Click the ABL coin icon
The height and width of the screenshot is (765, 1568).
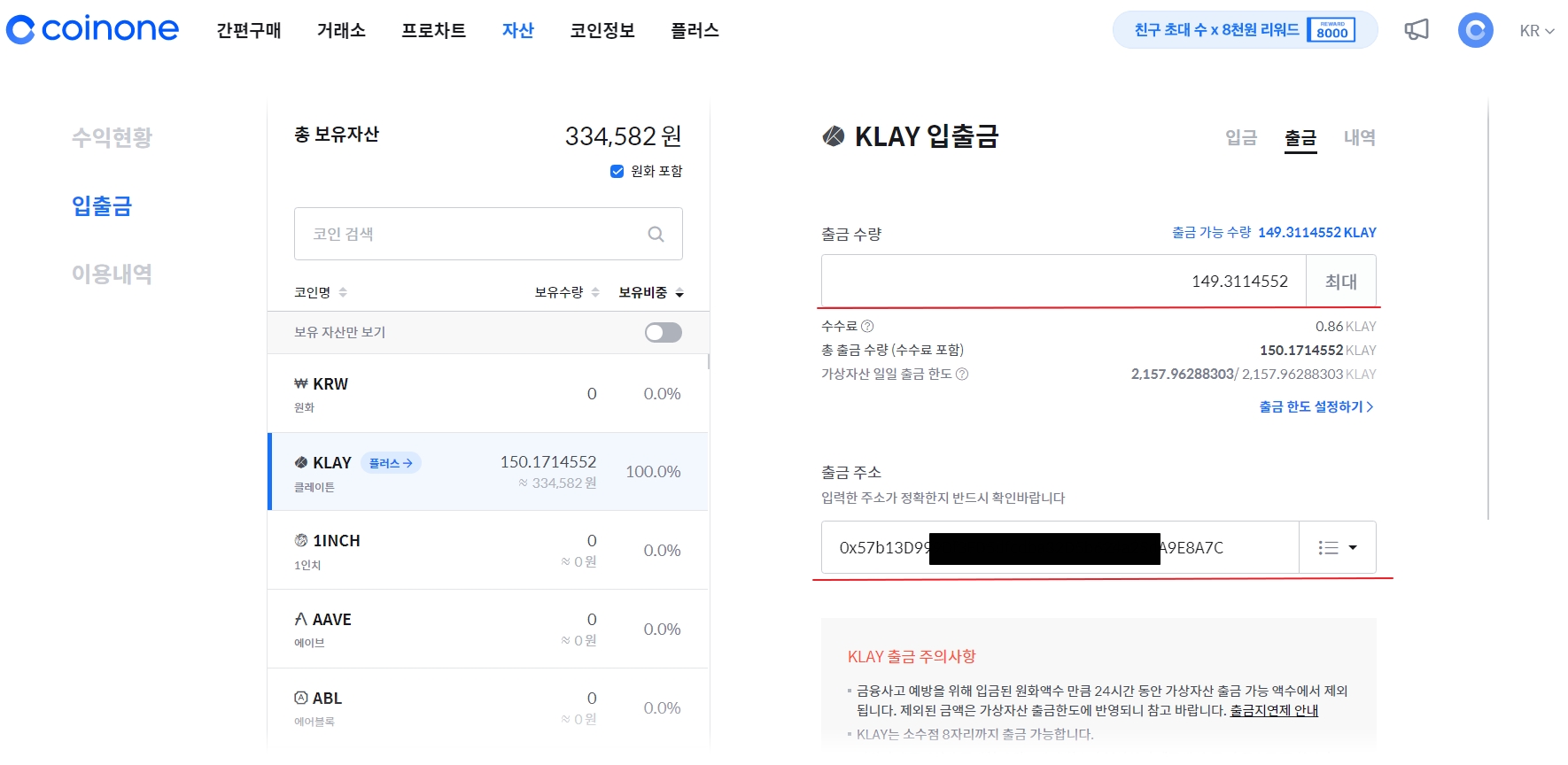(301, 698)
